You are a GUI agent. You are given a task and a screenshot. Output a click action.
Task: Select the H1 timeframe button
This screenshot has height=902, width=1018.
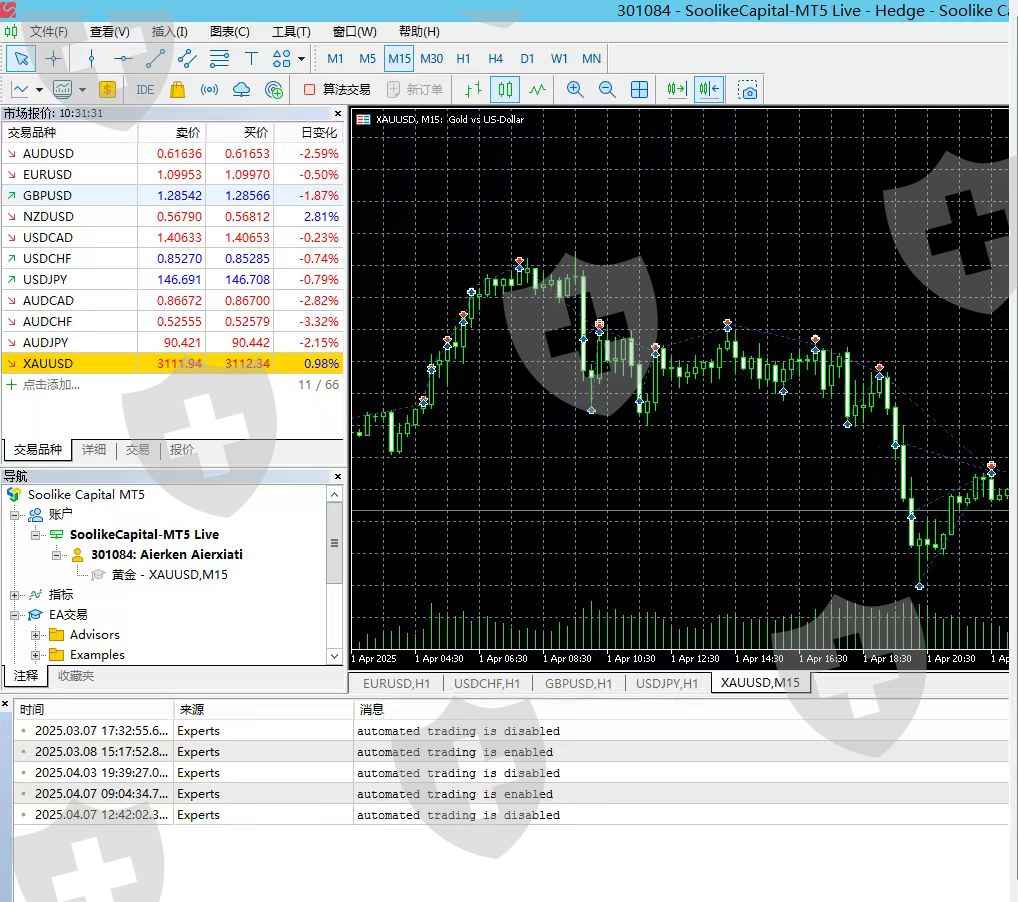click(x=463, y=59)
